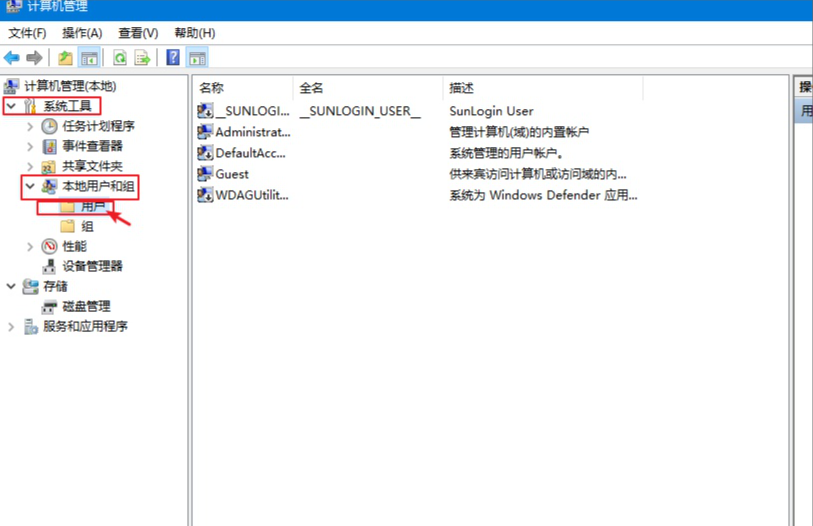Image resolution: width=813 pixels, height=526 pixels.
Task: Sort list by the 名称 column header
Action: (240, 88)
